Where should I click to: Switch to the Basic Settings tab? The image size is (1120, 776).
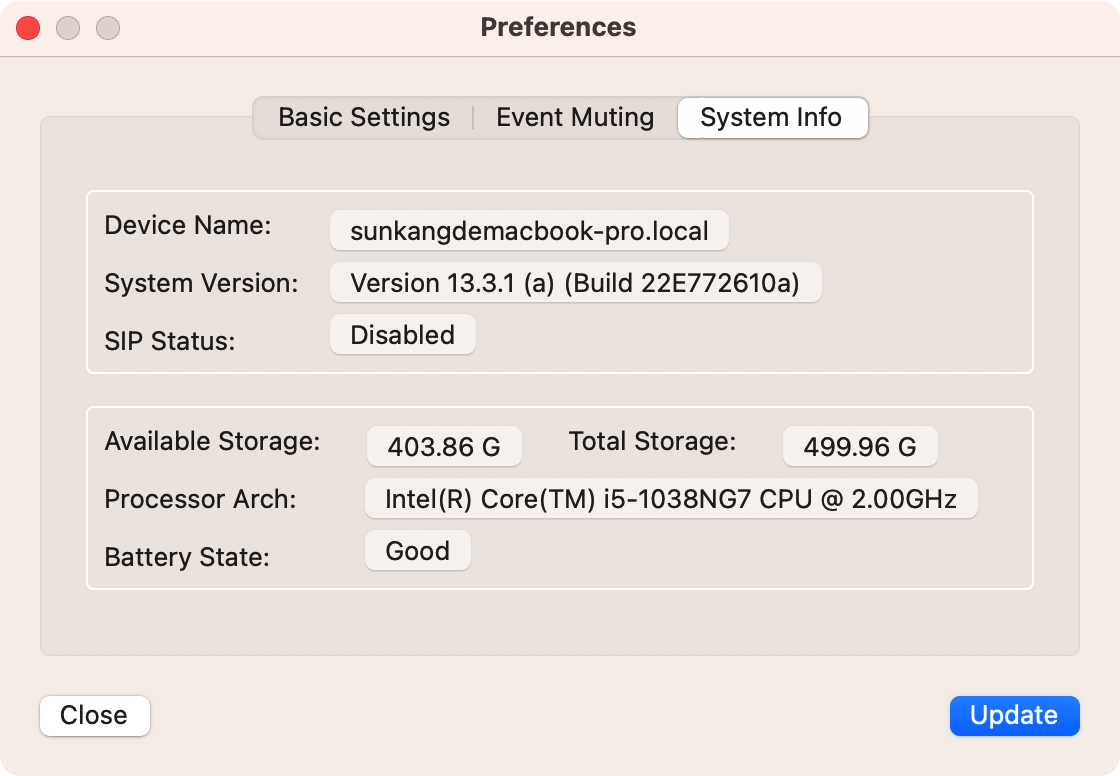click(364, 118)
